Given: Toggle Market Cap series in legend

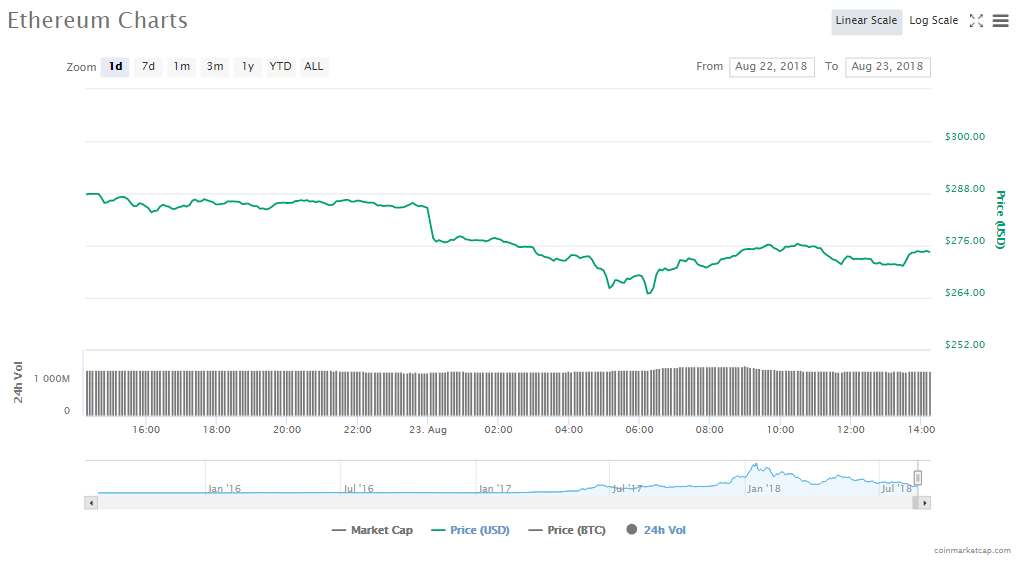Looking at the screenshot, I should tap(372, 530).
